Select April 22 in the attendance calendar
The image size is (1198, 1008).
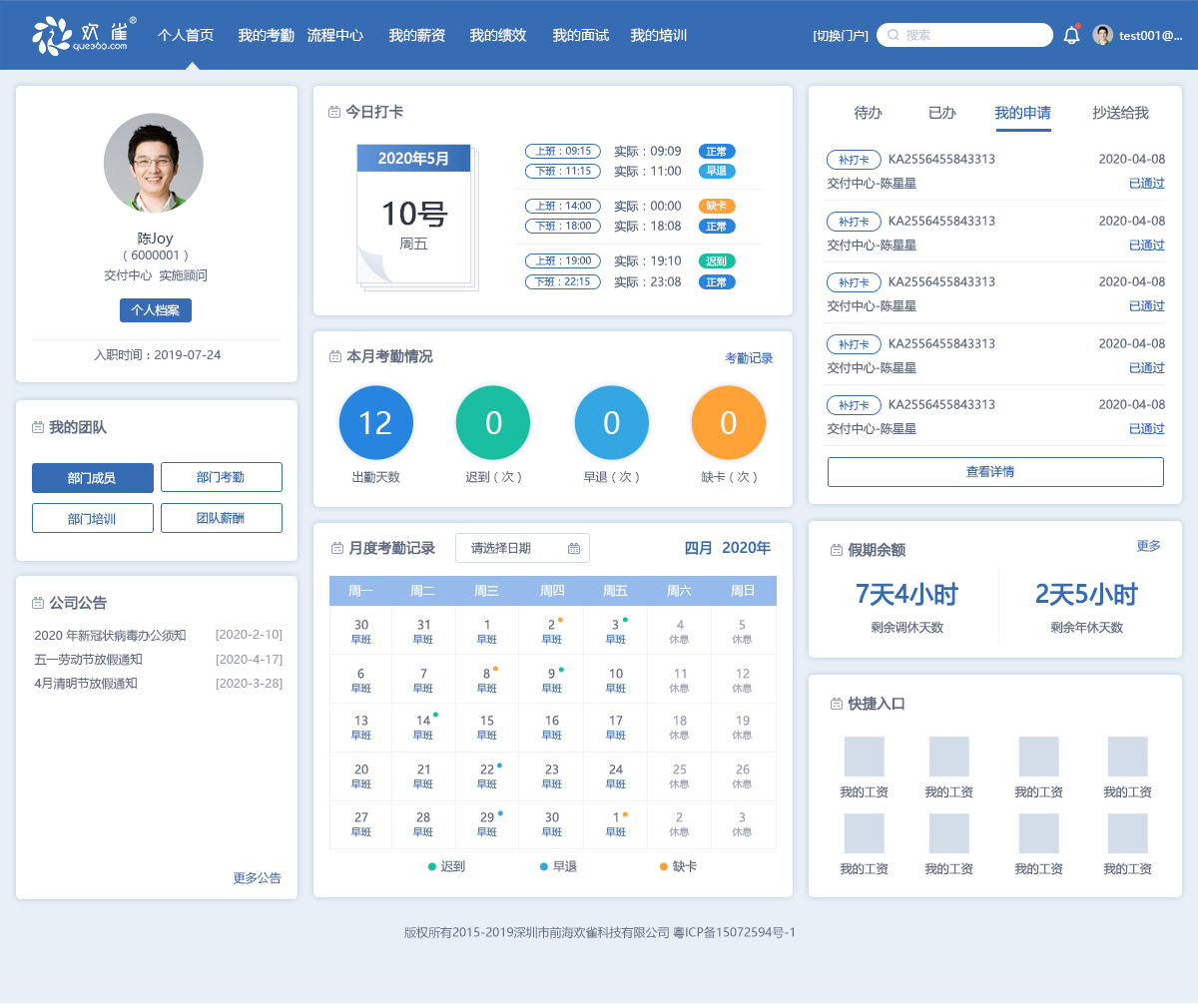click(487, 775)
